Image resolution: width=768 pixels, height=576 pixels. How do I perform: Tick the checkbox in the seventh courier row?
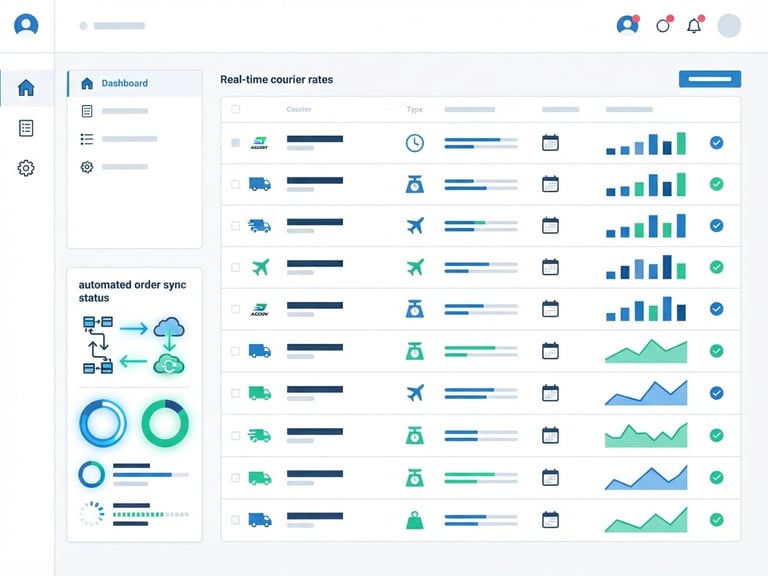(236, 393)
